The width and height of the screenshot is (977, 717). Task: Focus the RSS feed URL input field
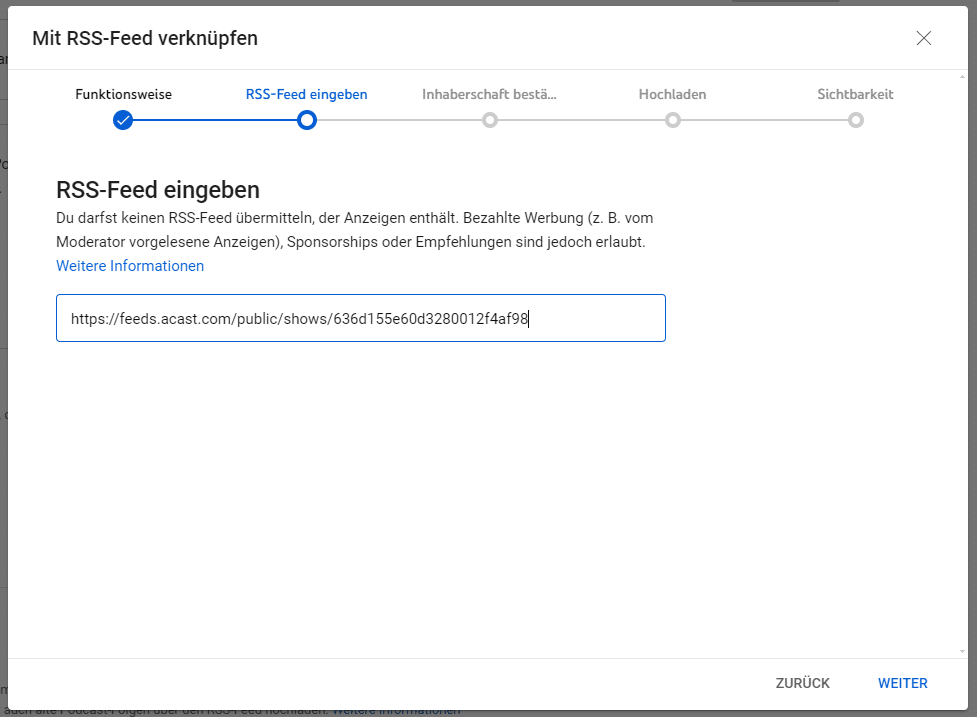tap(360, 319)
